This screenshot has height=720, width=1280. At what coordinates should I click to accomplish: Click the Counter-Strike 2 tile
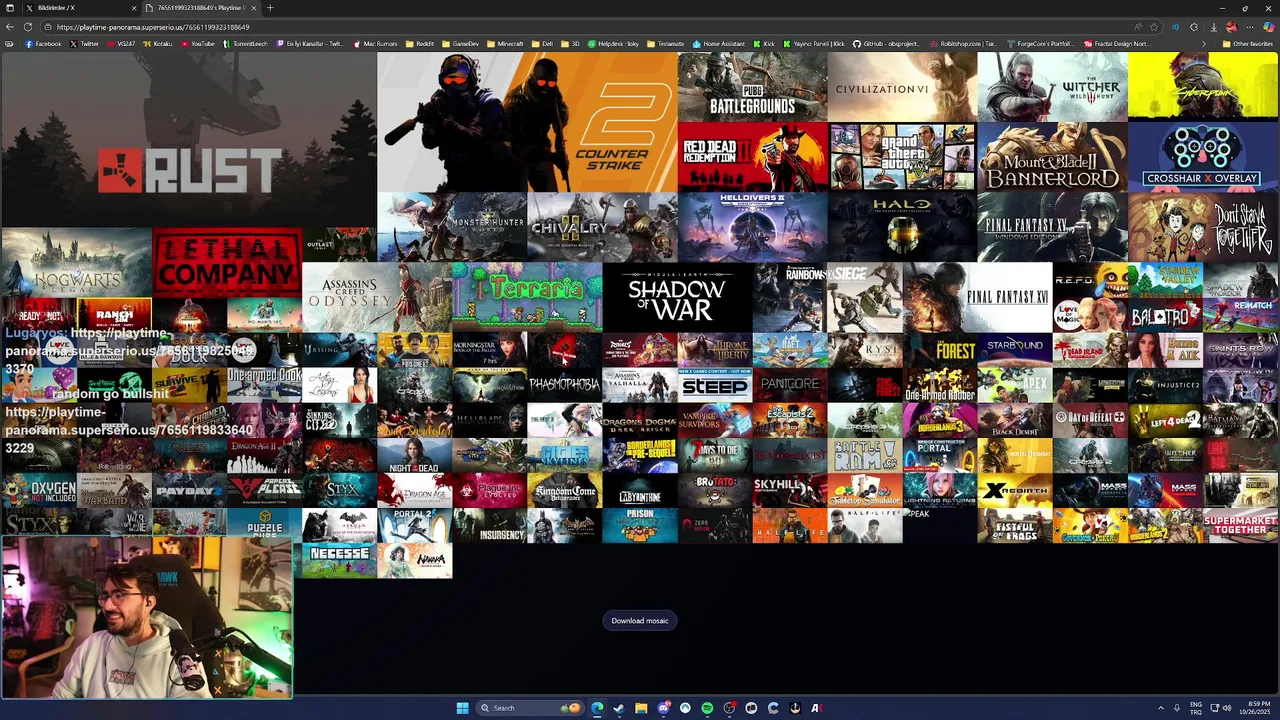tap(527, 122)
